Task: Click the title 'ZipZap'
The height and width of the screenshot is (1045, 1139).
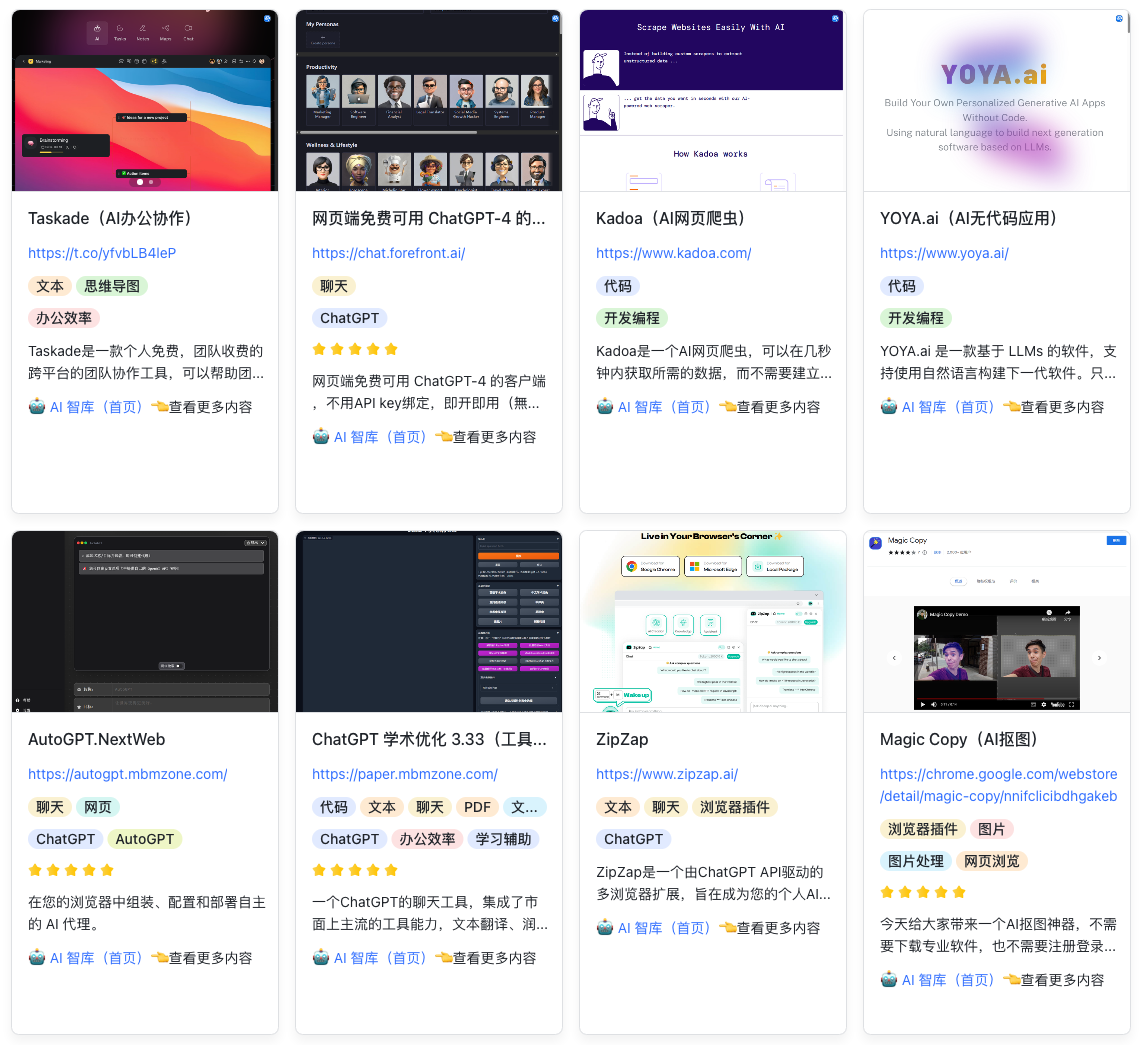Action: click(623, 739)
